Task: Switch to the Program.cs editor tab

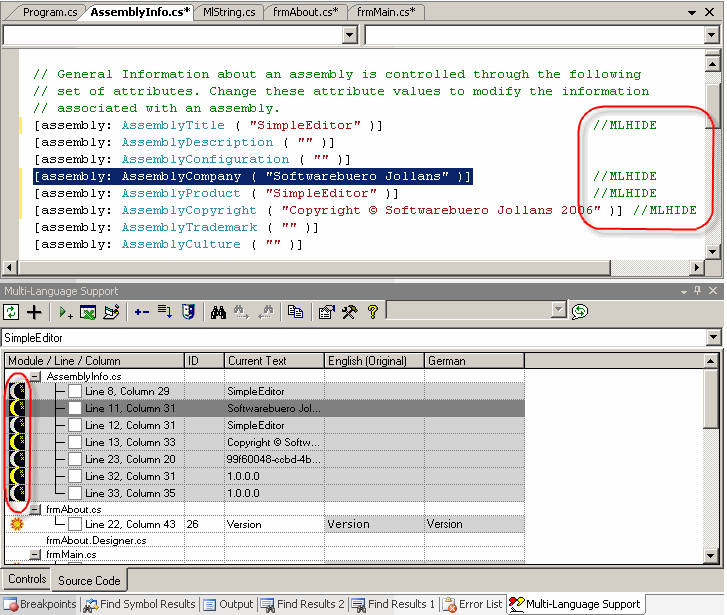Action: point(48,12)
